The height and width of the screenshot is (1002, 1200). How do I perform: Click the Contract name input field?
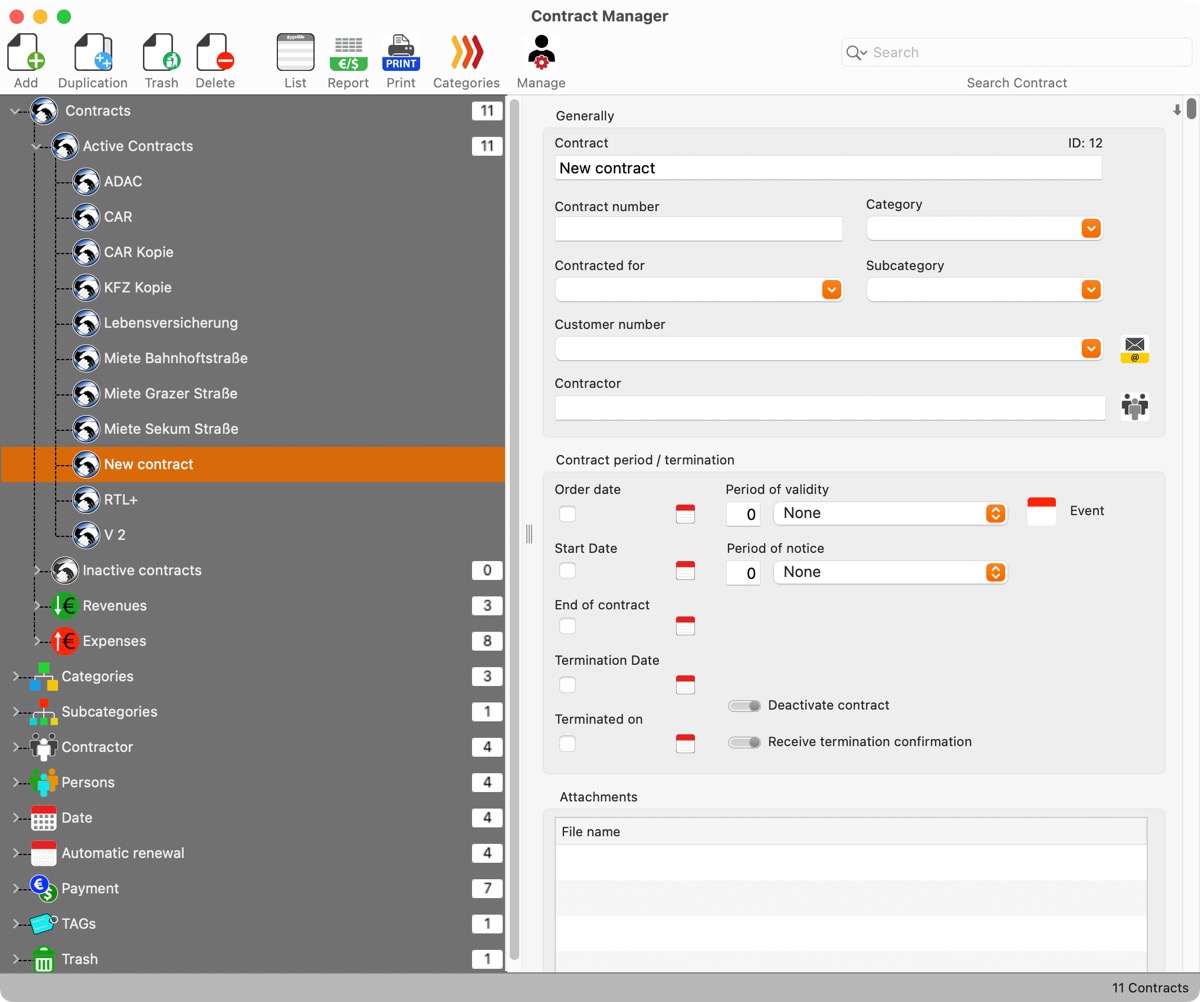click(828, 168)
